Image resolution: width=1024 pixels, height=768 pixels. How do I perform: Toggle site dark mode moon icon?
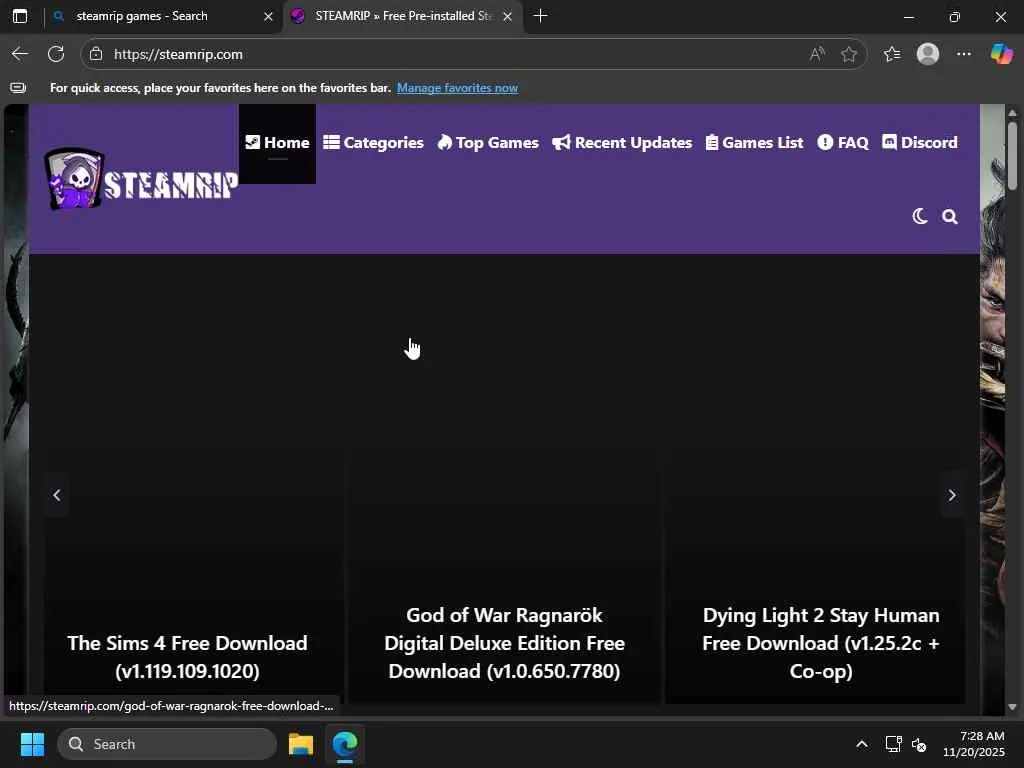920,216
